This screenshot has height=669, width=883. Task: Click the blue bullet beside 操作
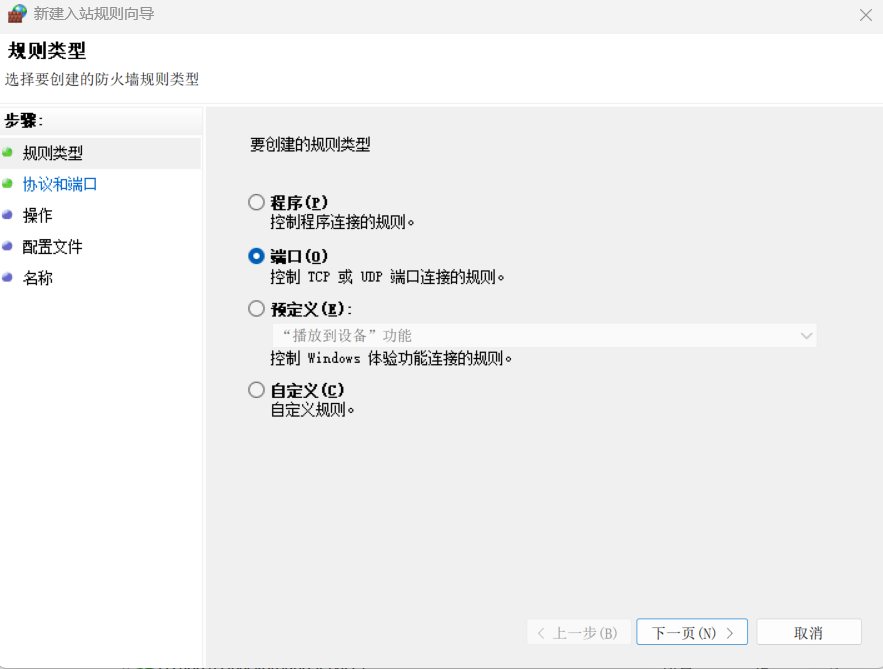coord(8,215)
